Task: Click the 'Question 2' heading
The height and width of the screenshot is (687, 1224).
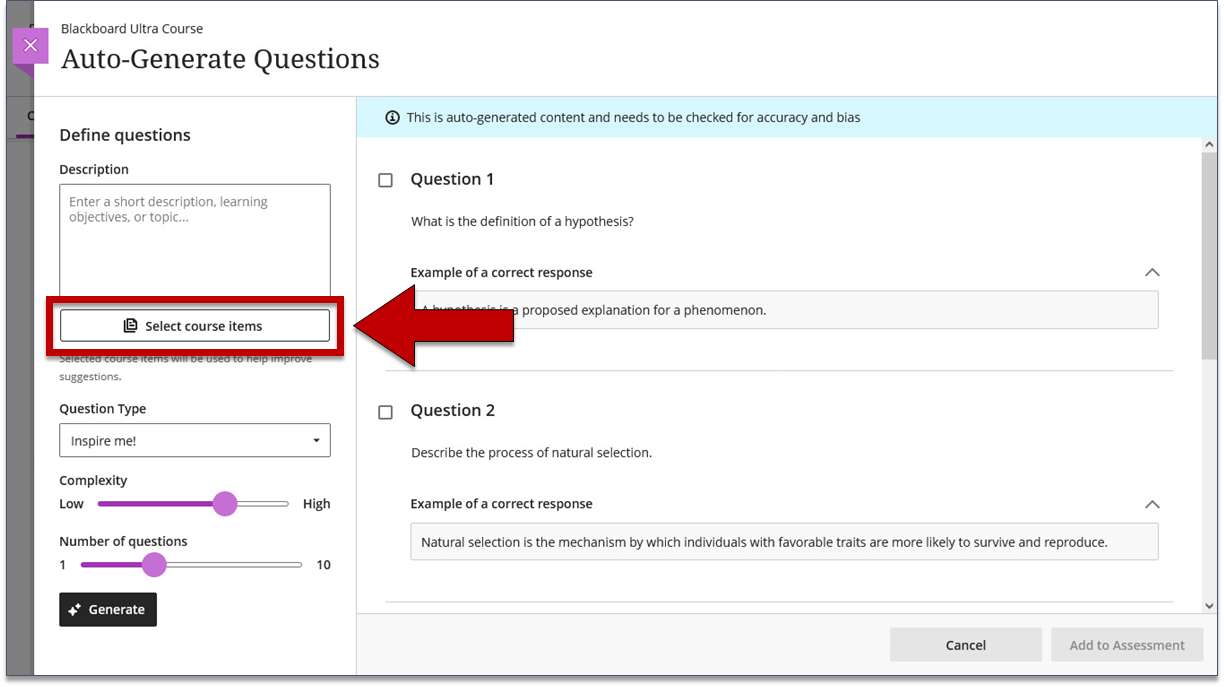Action: pyautogui.click(x=453, y=411)
